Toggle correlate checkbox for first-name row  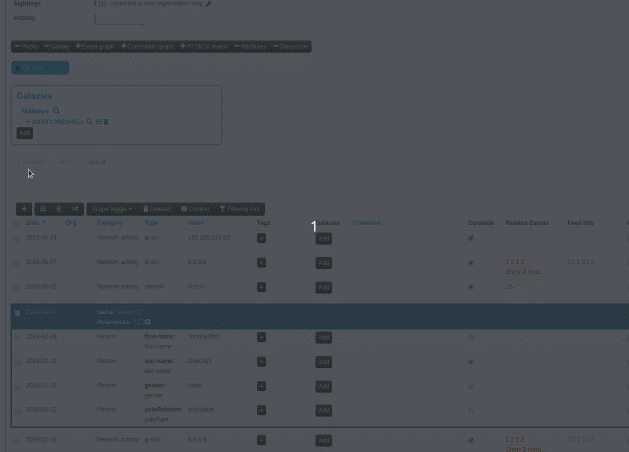click(x=471, y=337)
